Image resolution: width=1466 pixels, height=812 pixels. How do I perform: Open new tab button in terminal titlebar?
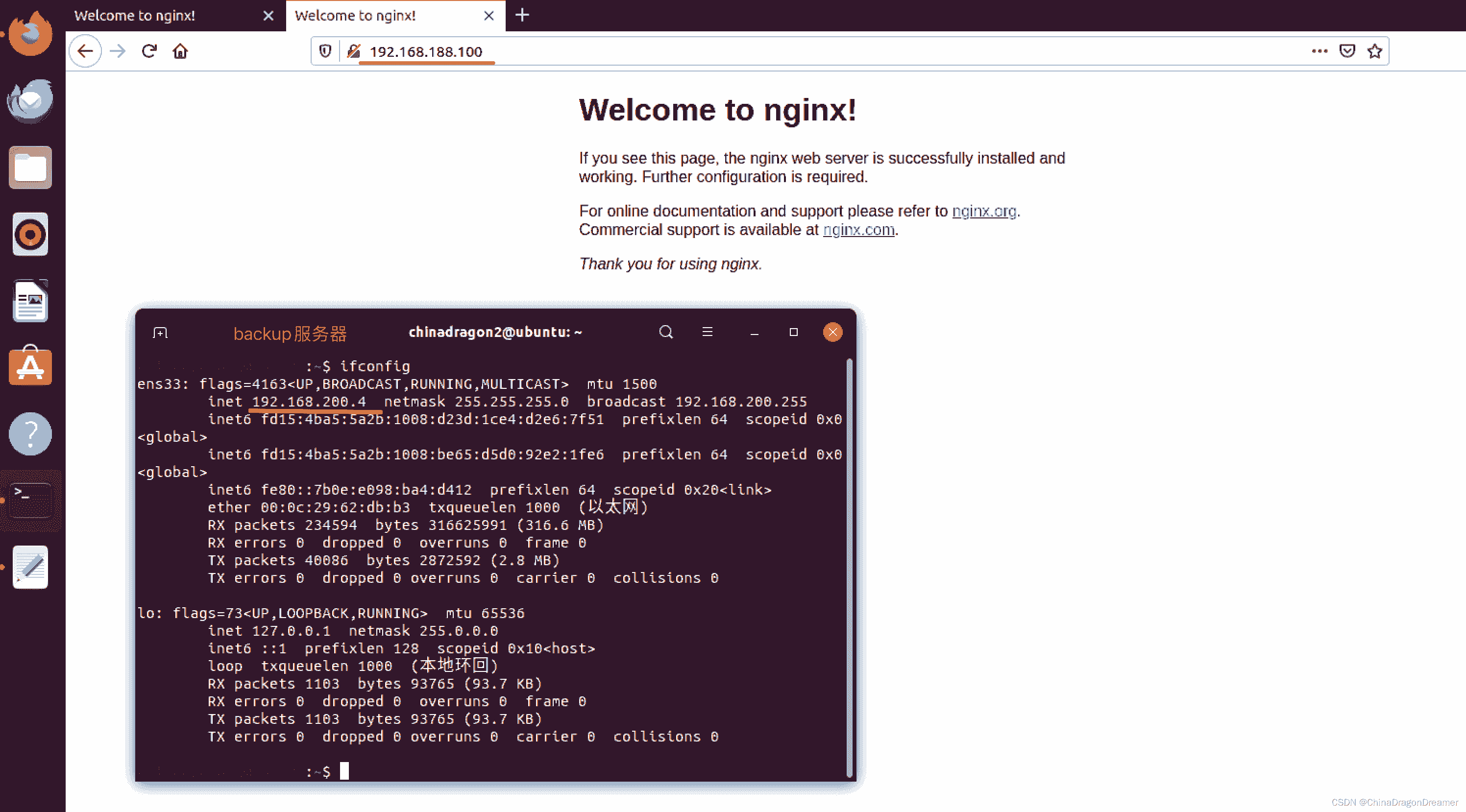pyautogui.click(x=161, y=333)
